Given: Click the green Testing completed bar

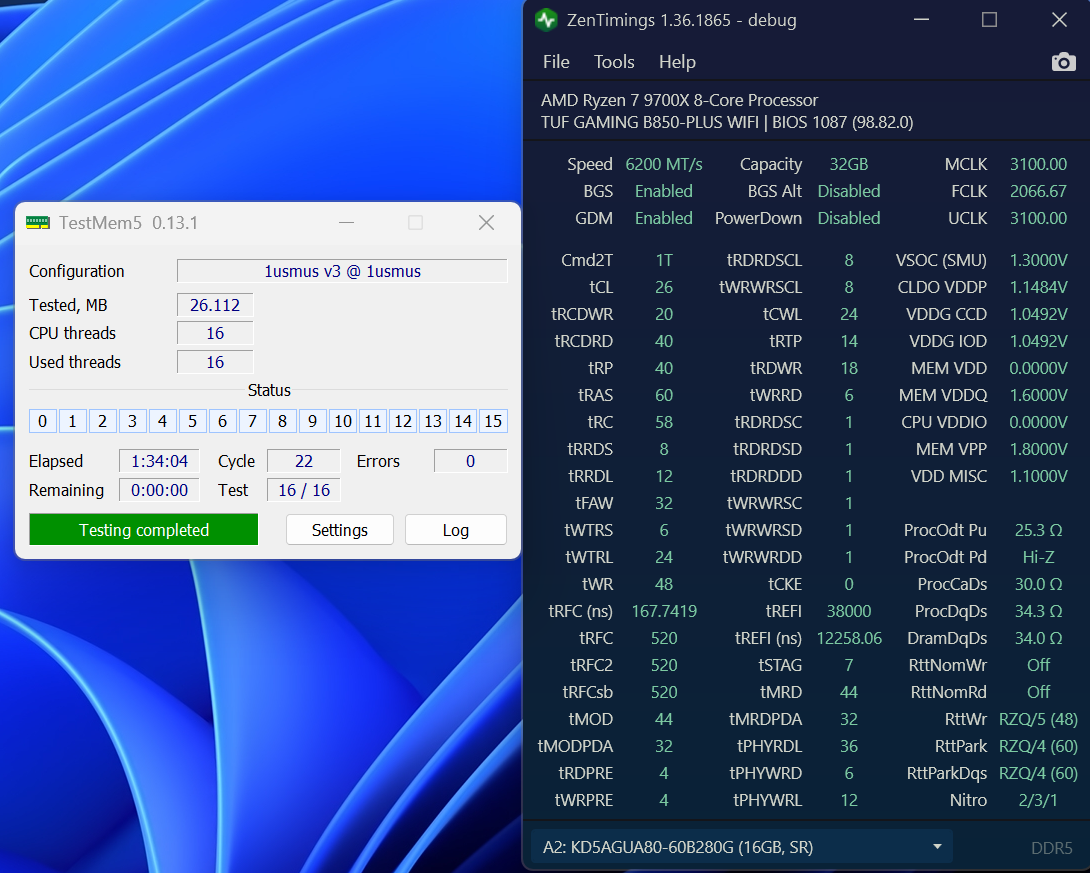Looking at the screenshot, I should coord(144,530).
